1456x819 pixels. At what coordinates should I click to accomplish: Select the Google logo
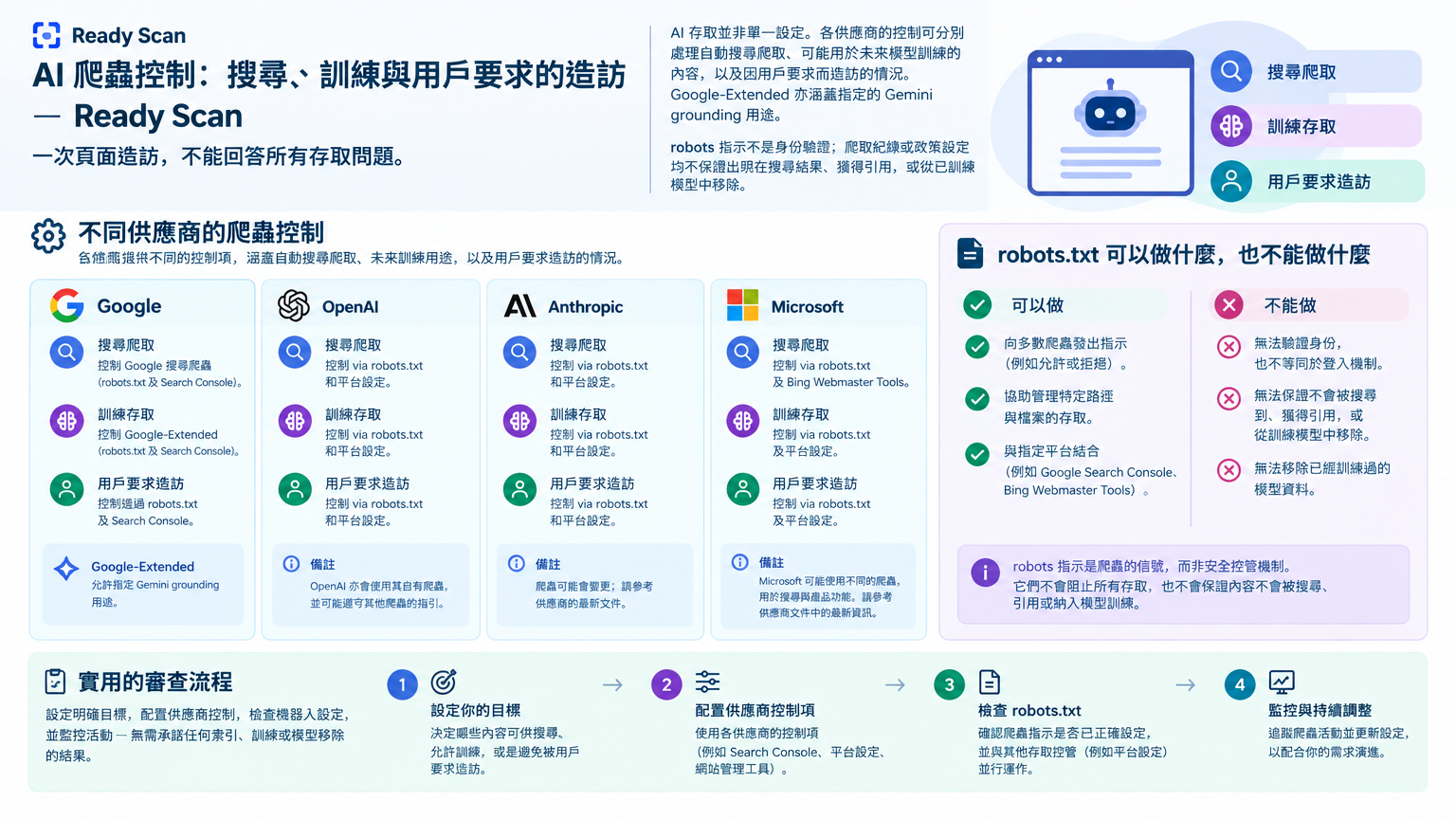coord(67,305)
